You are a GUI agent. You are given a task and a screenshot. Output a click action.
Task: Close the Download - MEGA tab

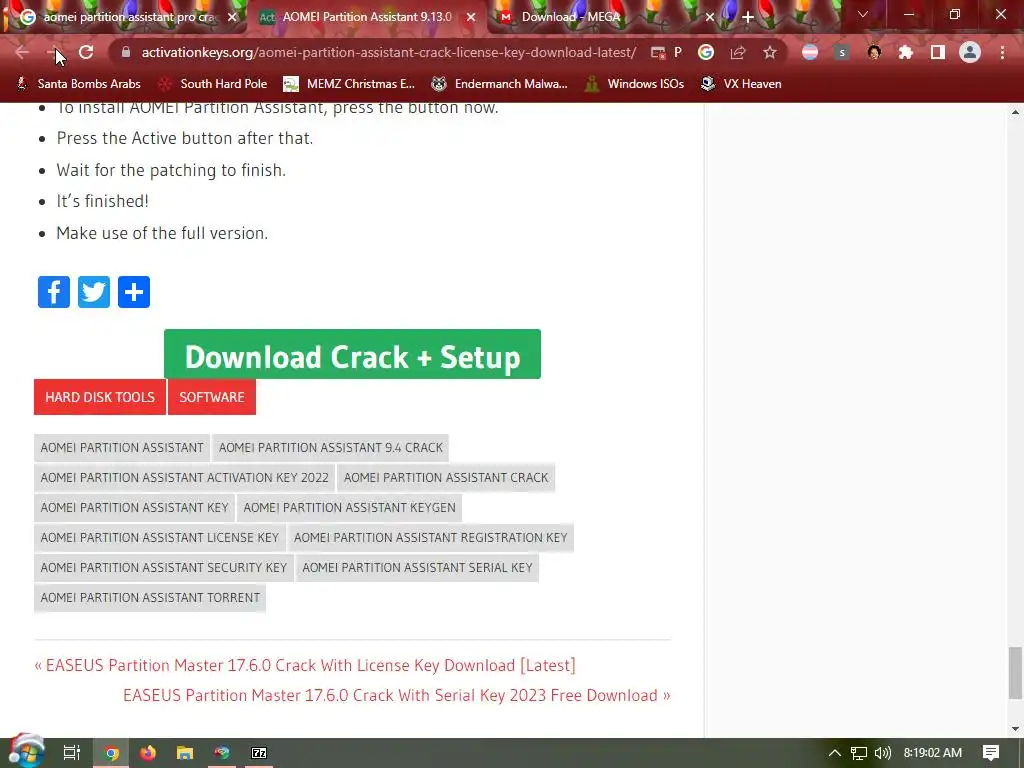pos(710,17)
